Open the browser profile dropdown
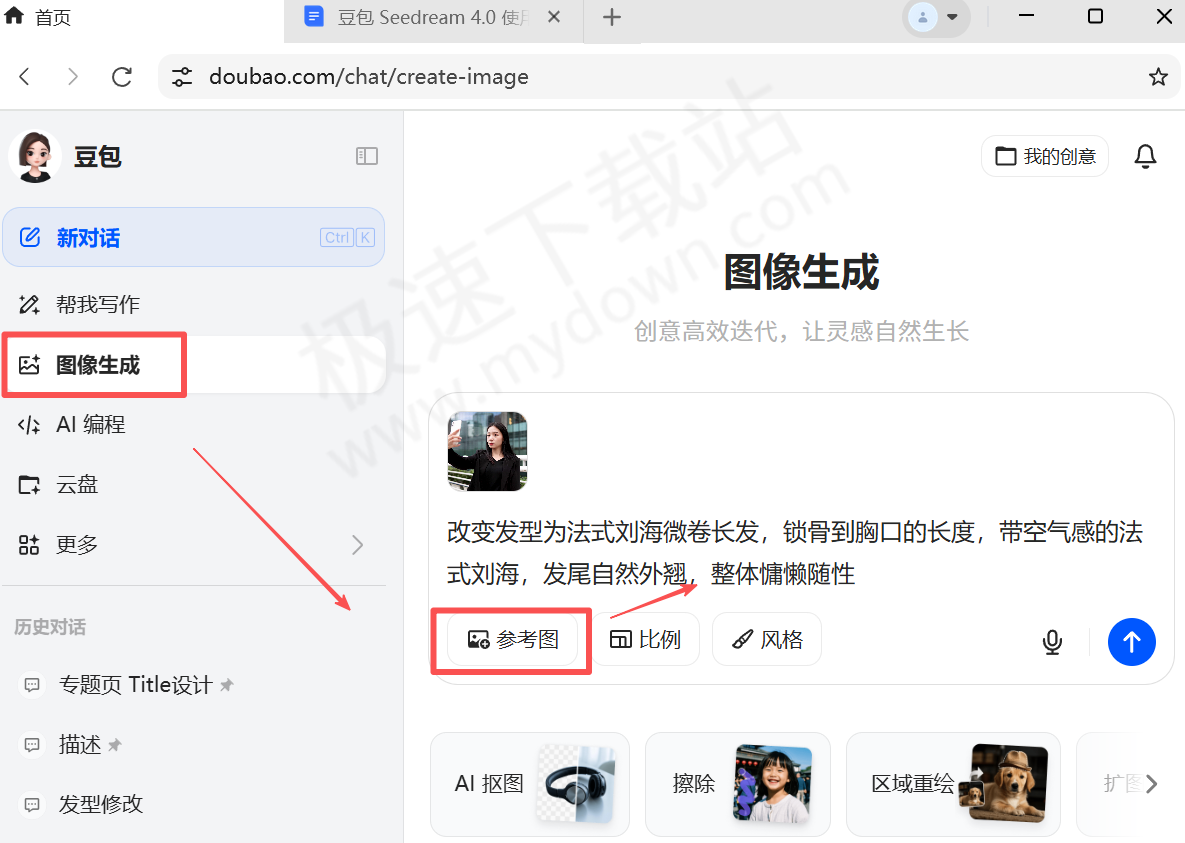This screenshot has width=1185, height=843. click(x=935, y=16)
